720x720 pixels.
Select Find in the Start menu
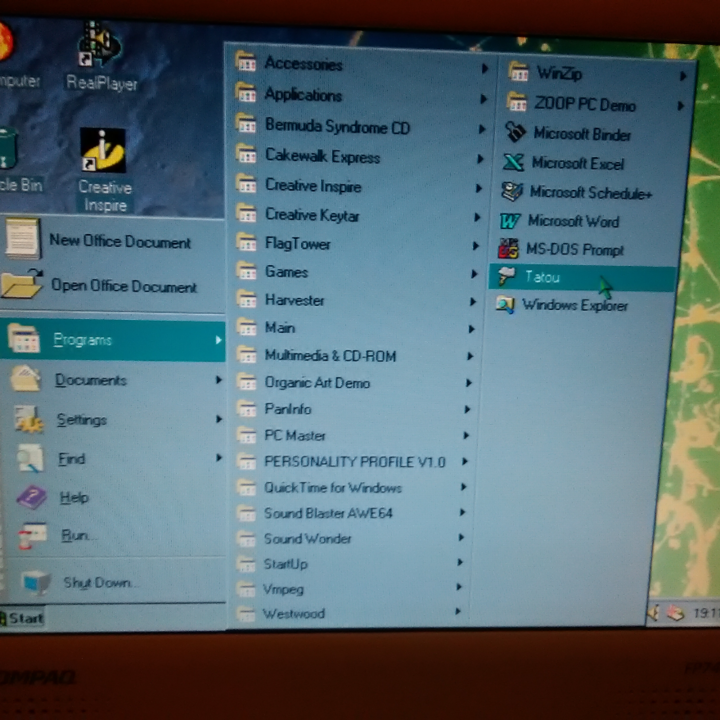pos(113,458)
